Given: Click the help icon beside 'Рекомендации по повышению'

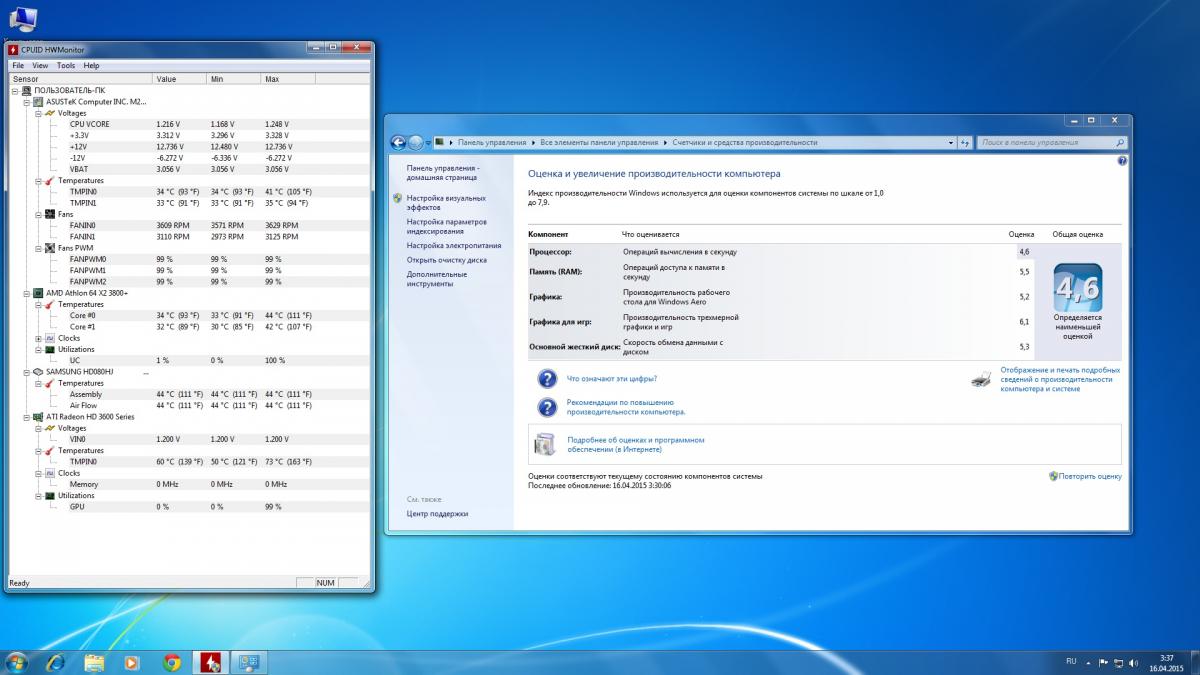Looking at the screenshot, I should click(547, 407).
